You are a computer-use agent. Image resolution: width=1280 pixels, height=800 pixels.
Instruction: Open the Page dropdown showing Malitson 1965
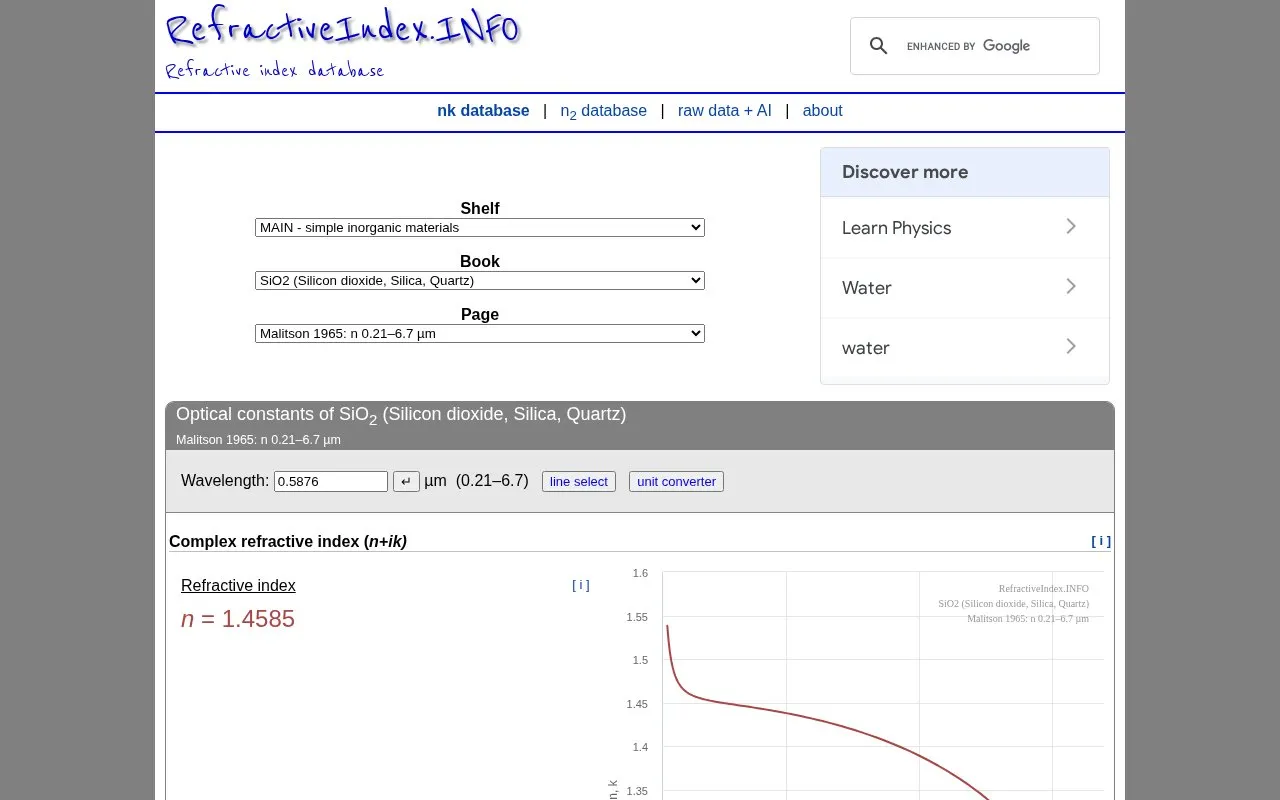tap(480, 334)
